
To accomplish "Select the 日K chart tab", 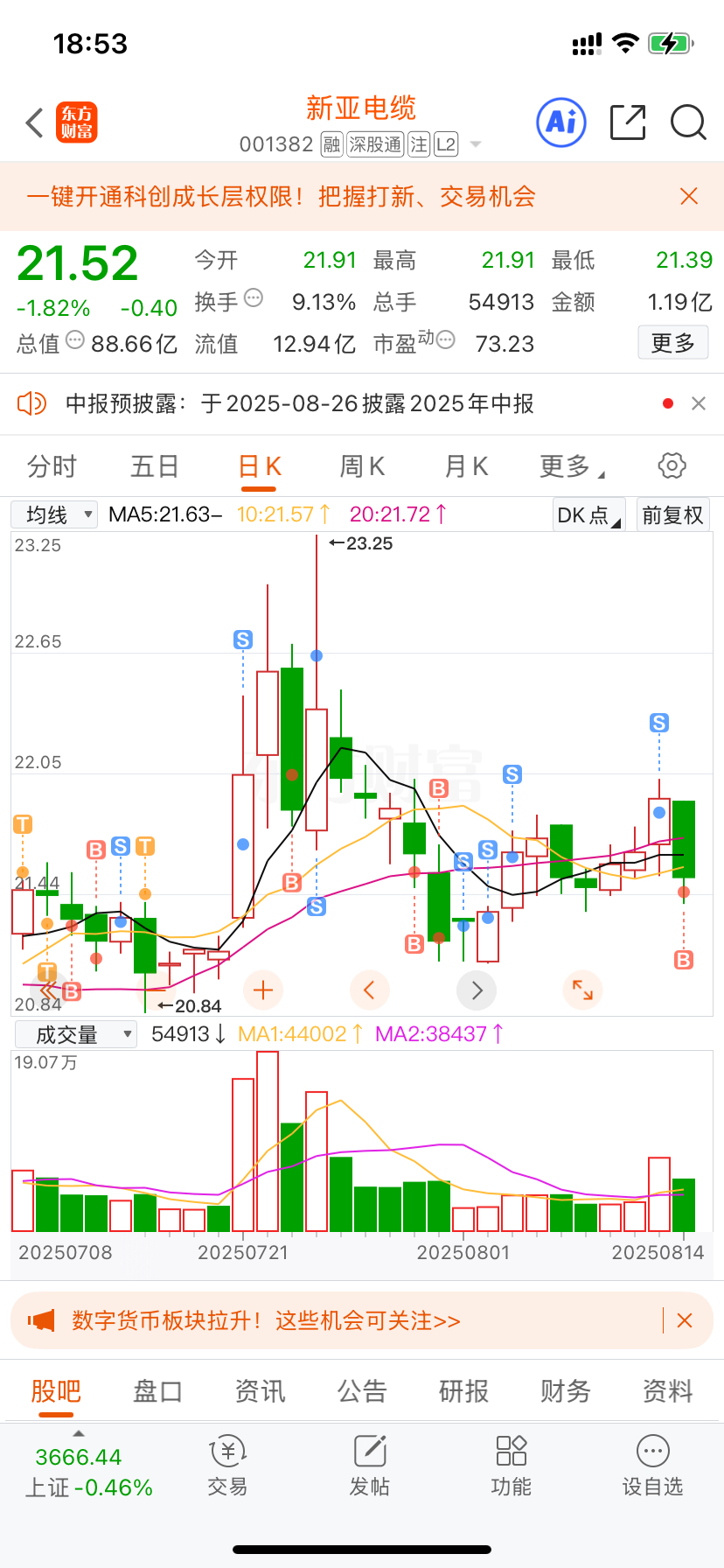I will pyautogui.click(x=260, y=466).
